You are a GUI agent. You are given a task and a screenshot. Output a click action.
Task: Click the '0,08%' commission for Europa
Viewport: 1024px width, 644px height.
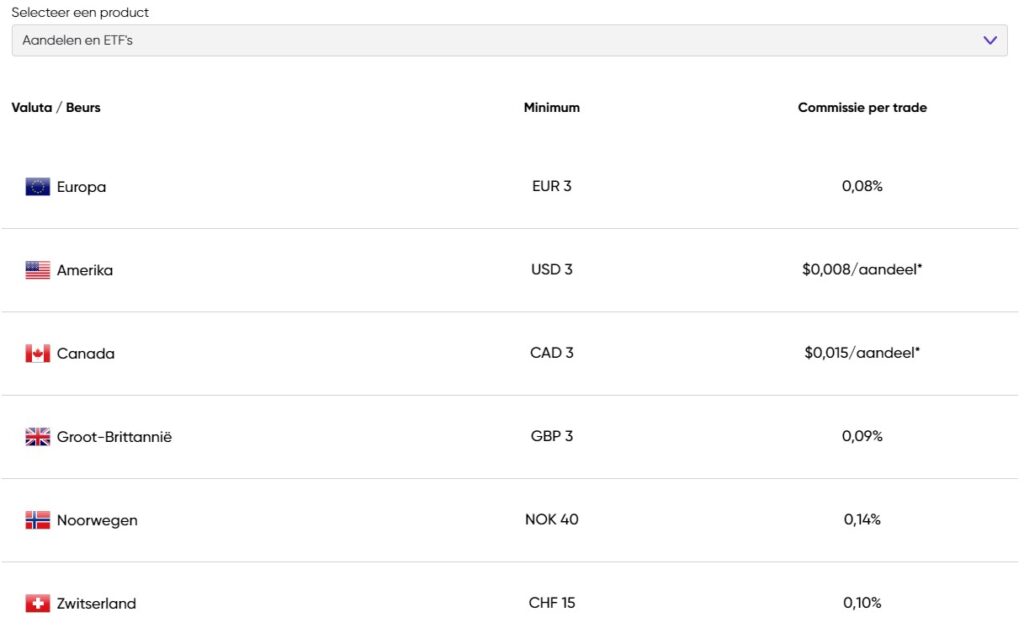[862, 187]
